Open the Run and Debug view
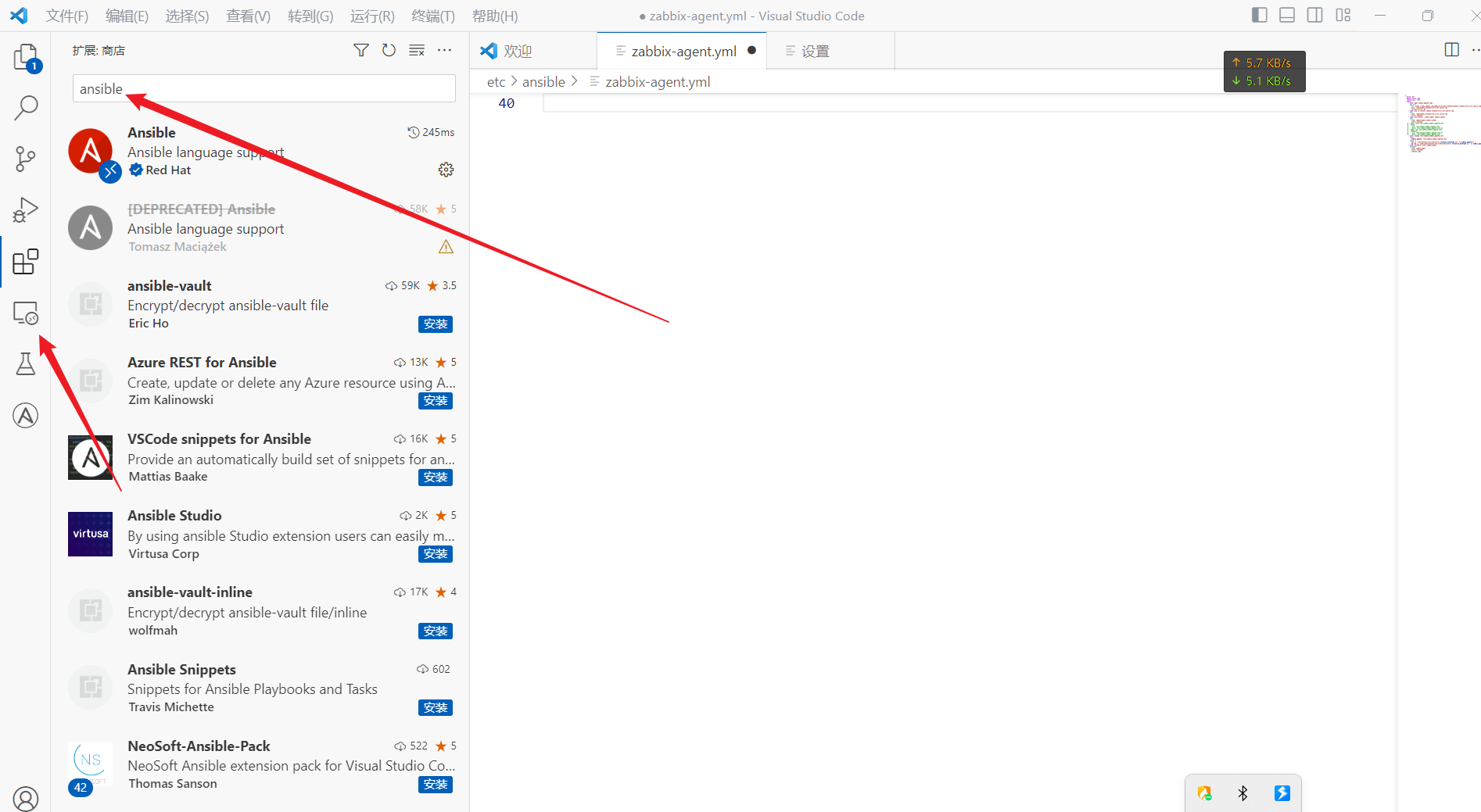This screenshot has width=1481, height=812. point(26,210)
